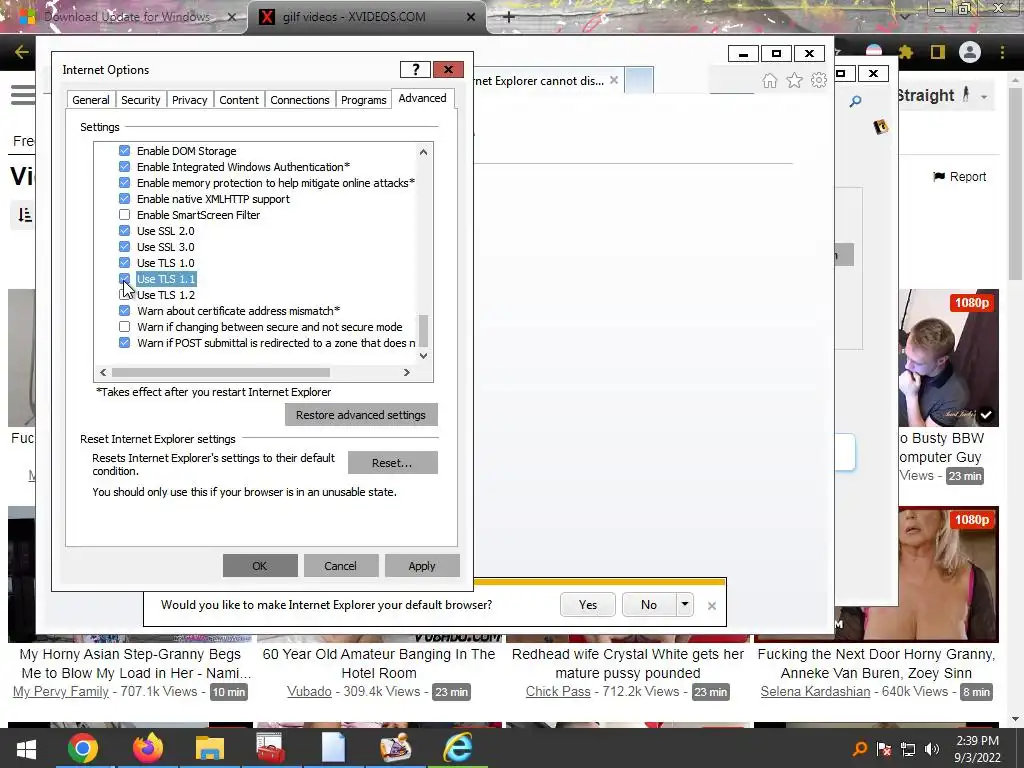Click Yes to make IE default browser
Image resolution: width=1024 pixels, height=768 pixels.
(588, 605)
